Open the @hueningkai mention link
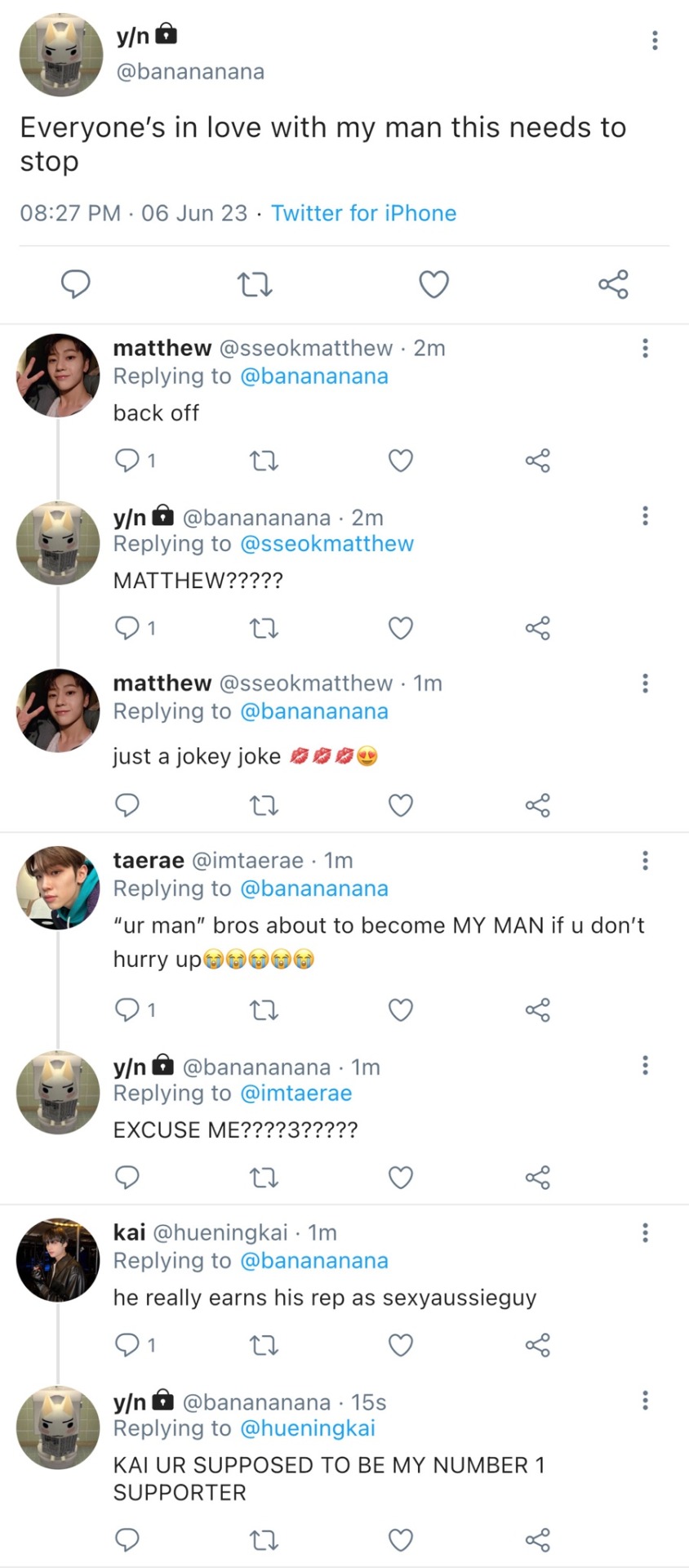689x1568 pixels. click(308, 1428)
